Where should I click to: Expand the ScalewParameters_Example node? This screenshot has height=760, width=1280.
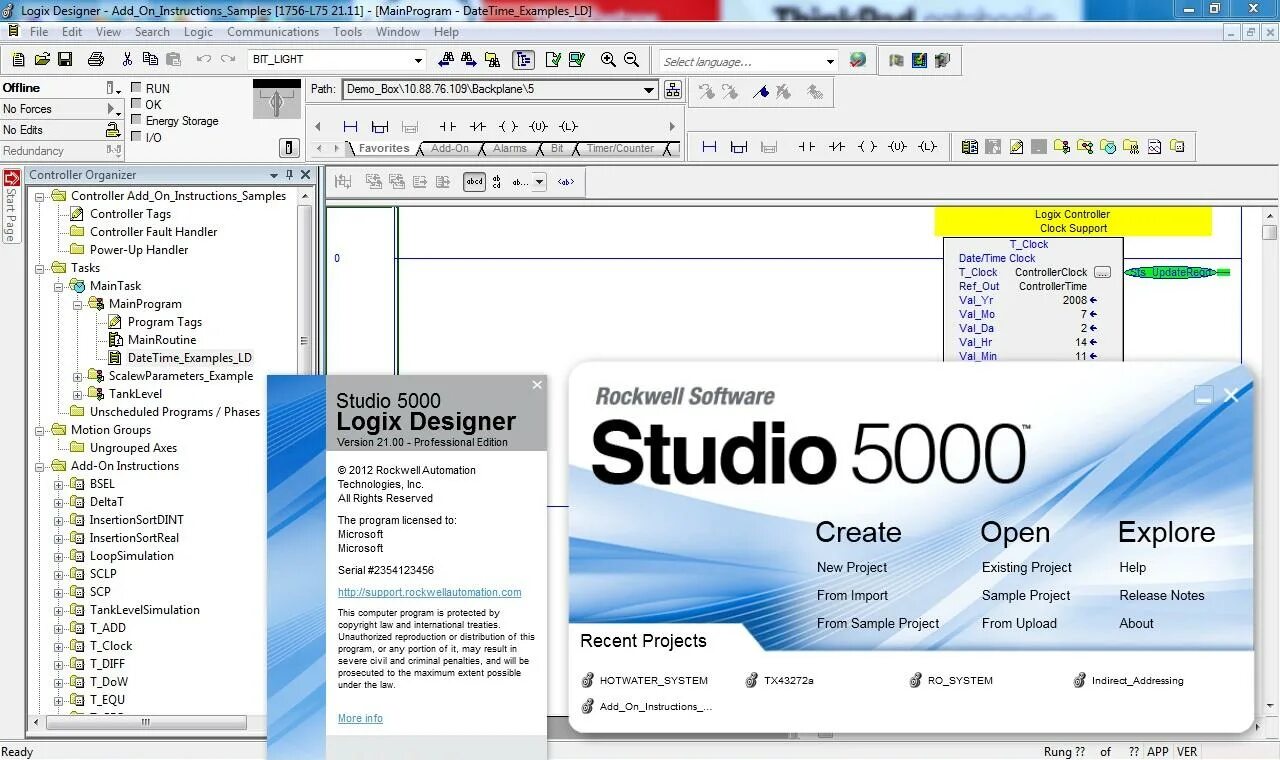pyautogui.click(x=78, y=376)
